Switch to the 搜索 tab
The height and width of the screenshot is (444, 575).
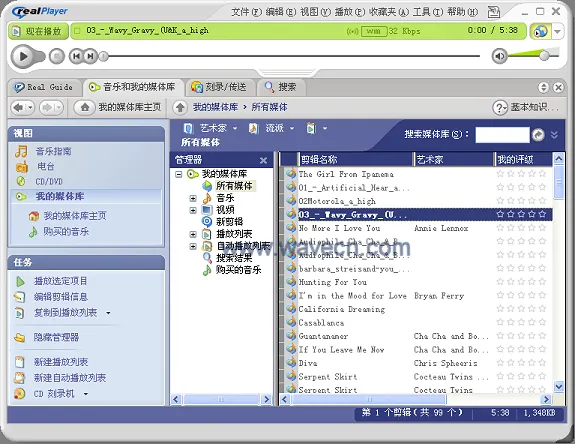[x=281, y=87]
